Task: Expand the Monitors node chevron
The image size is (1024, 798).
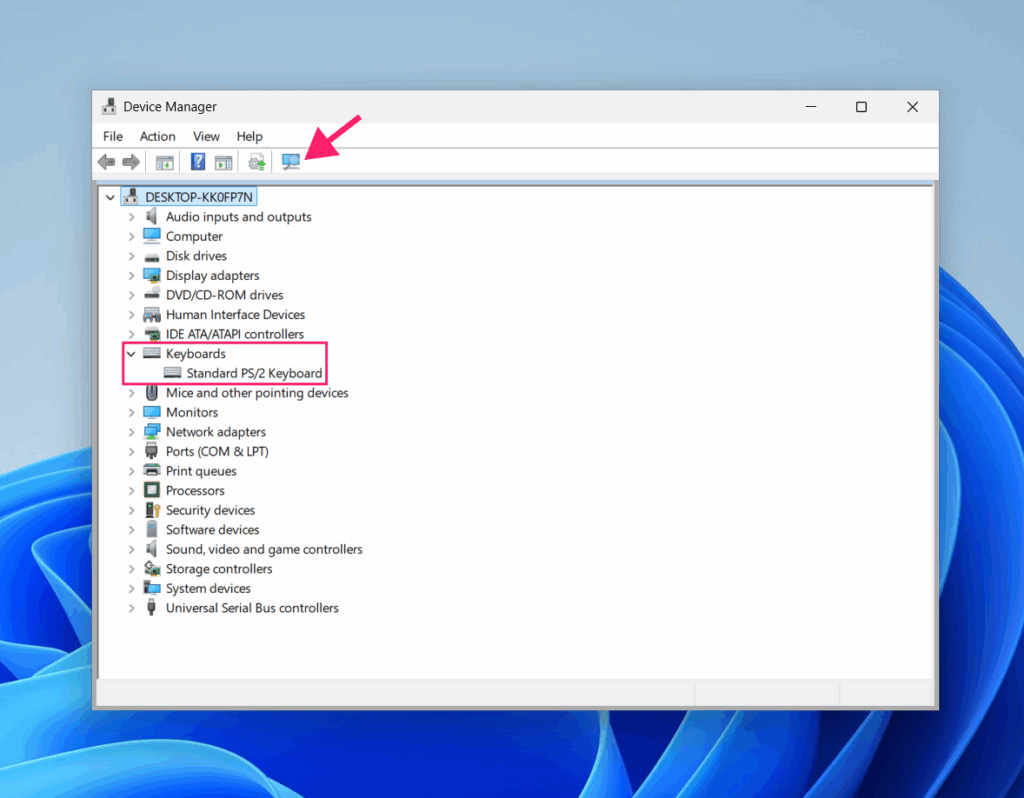Action: 131,413
